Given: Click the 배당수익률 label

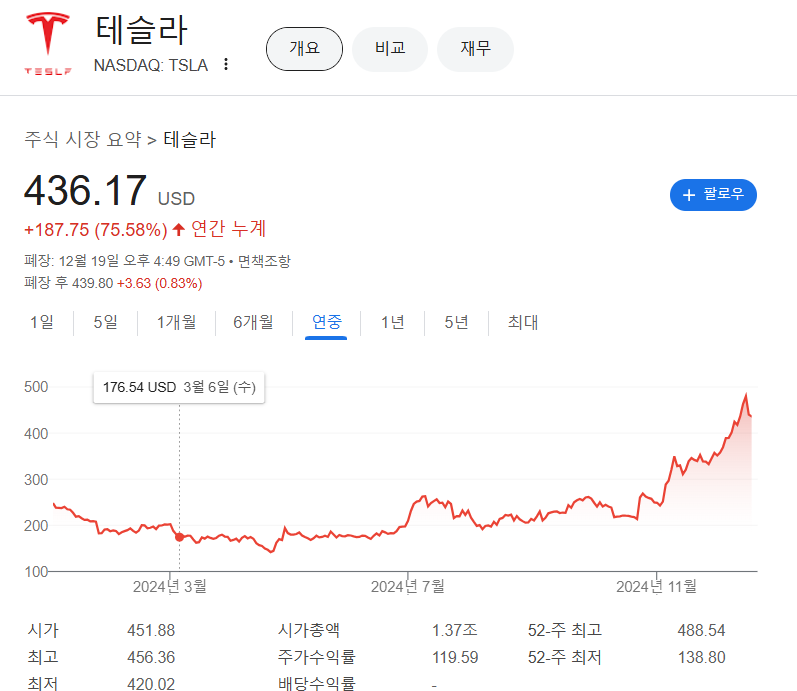Looking at the screenshot, I should [x=317, y=684].
